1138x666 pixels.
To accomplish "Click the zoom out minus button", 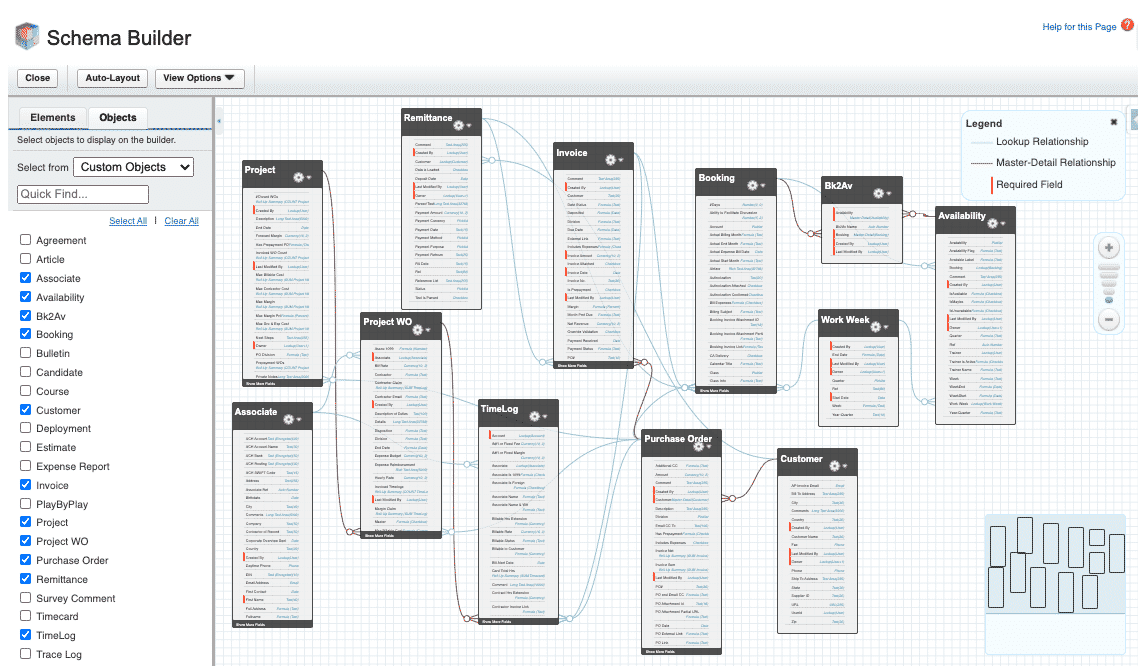I will point(1108,319).
